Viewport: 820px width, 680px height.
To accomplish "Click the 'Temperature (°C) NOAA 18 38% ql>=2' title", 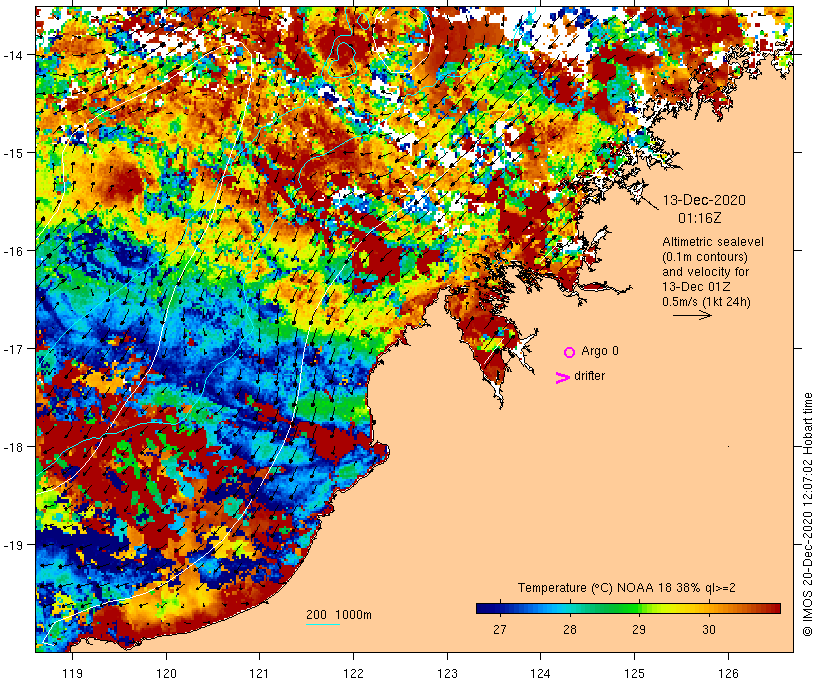I will 627,588.
